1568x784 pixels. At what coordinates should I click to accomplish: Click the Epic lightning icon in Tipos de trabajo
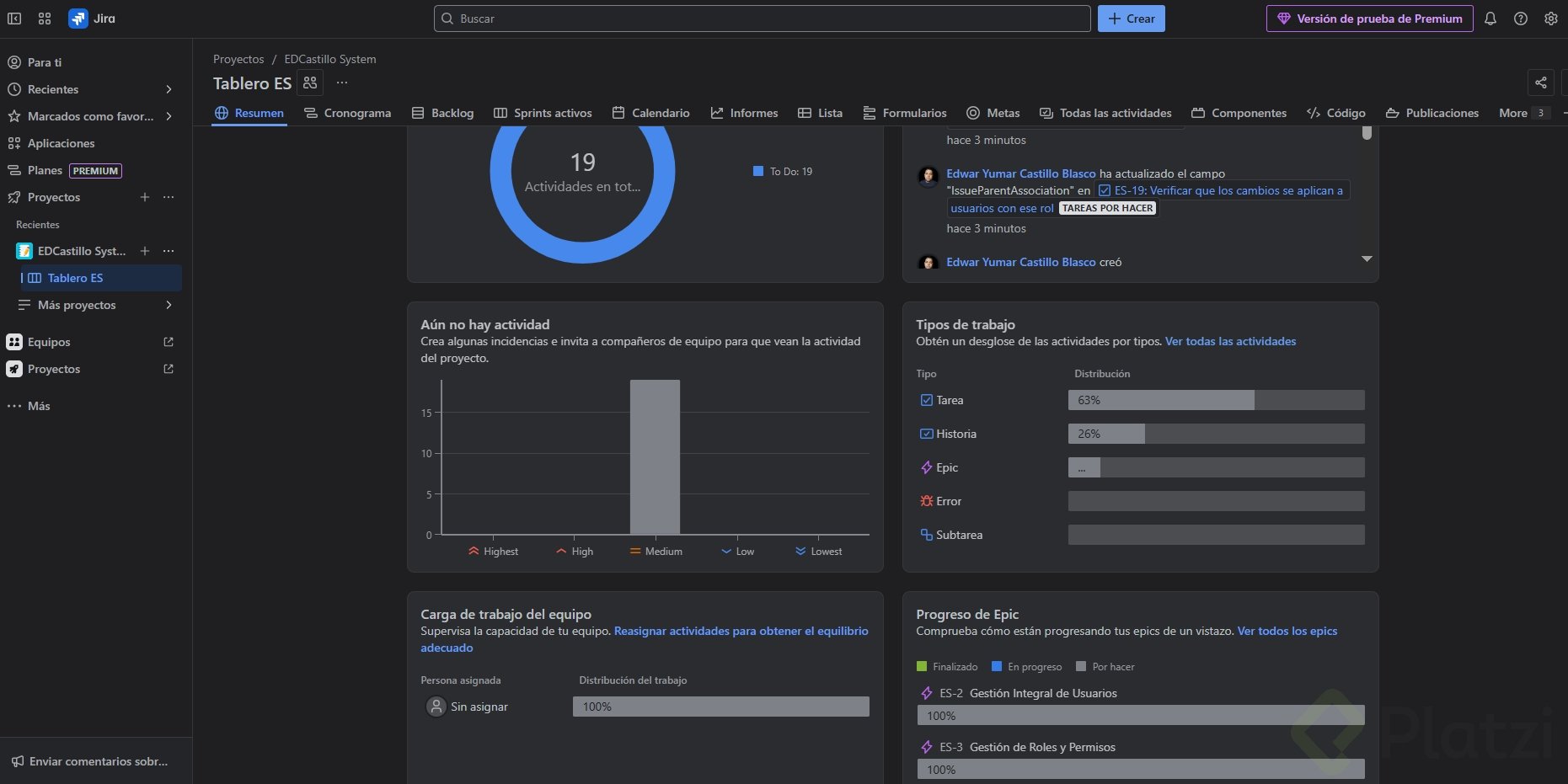(927, 467)
